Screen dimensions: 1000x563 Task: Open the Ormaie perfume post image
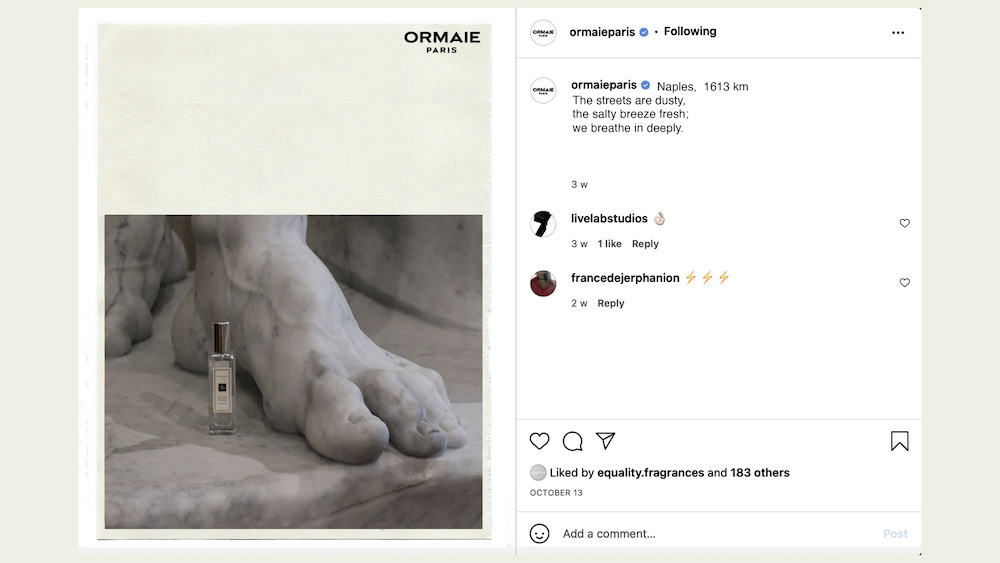point(294,281)
